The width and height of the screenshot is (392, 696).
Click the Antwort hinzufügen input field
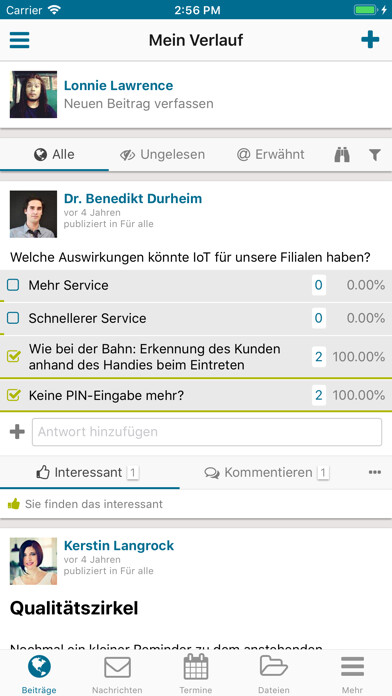pos(207,432)
